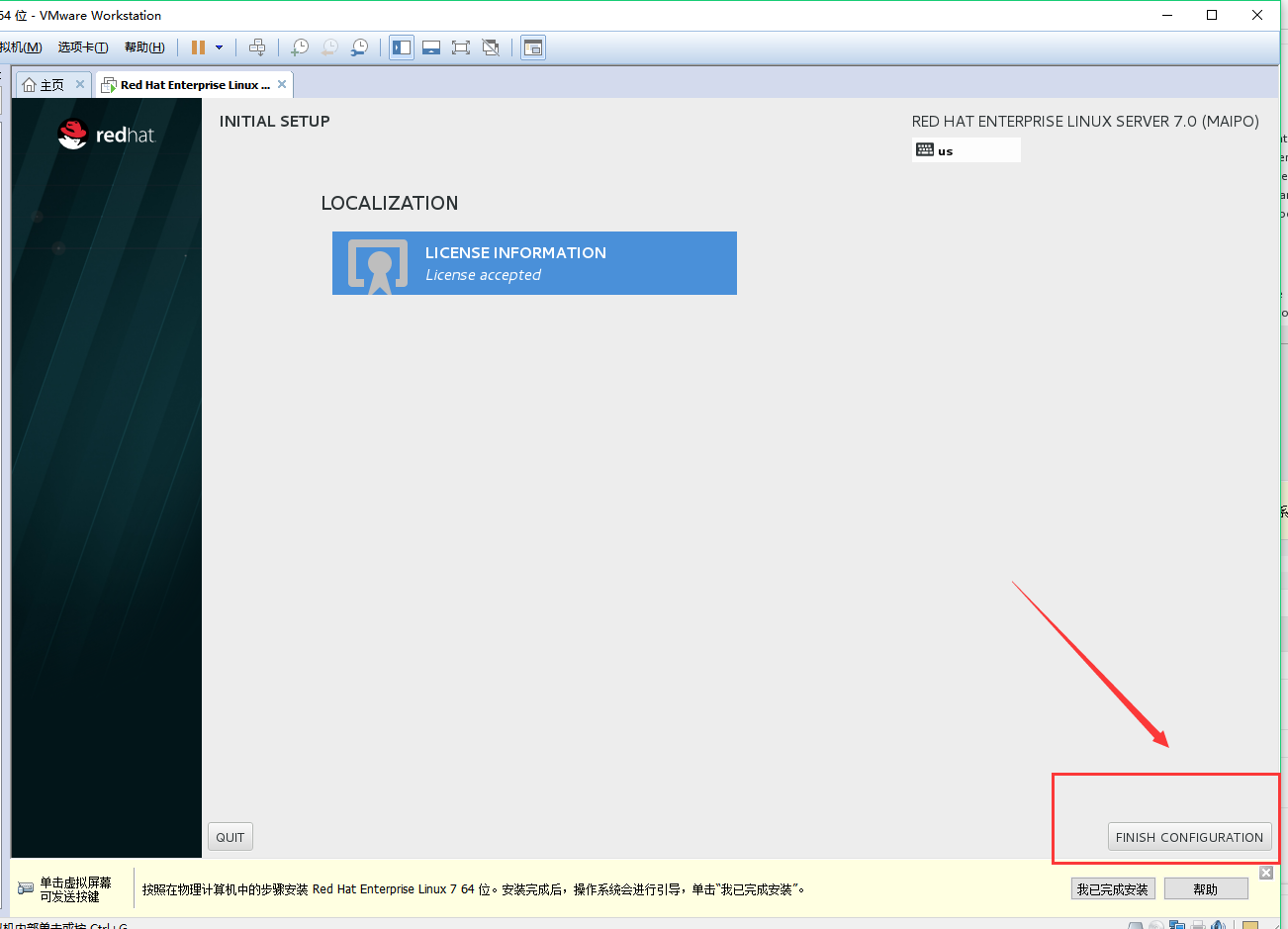Click the home icon on the 主页 tab
This screenshot has width=1288, height=929.
pos(30,85)
